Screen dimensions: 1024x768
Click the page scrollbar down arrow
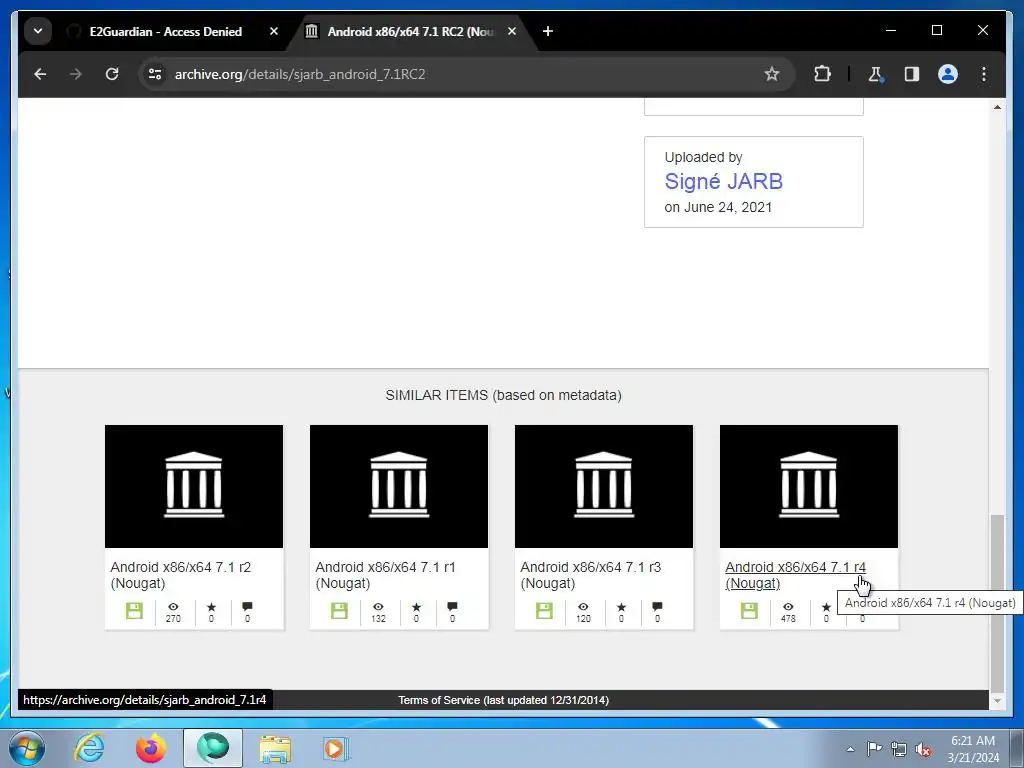(997, 701)
